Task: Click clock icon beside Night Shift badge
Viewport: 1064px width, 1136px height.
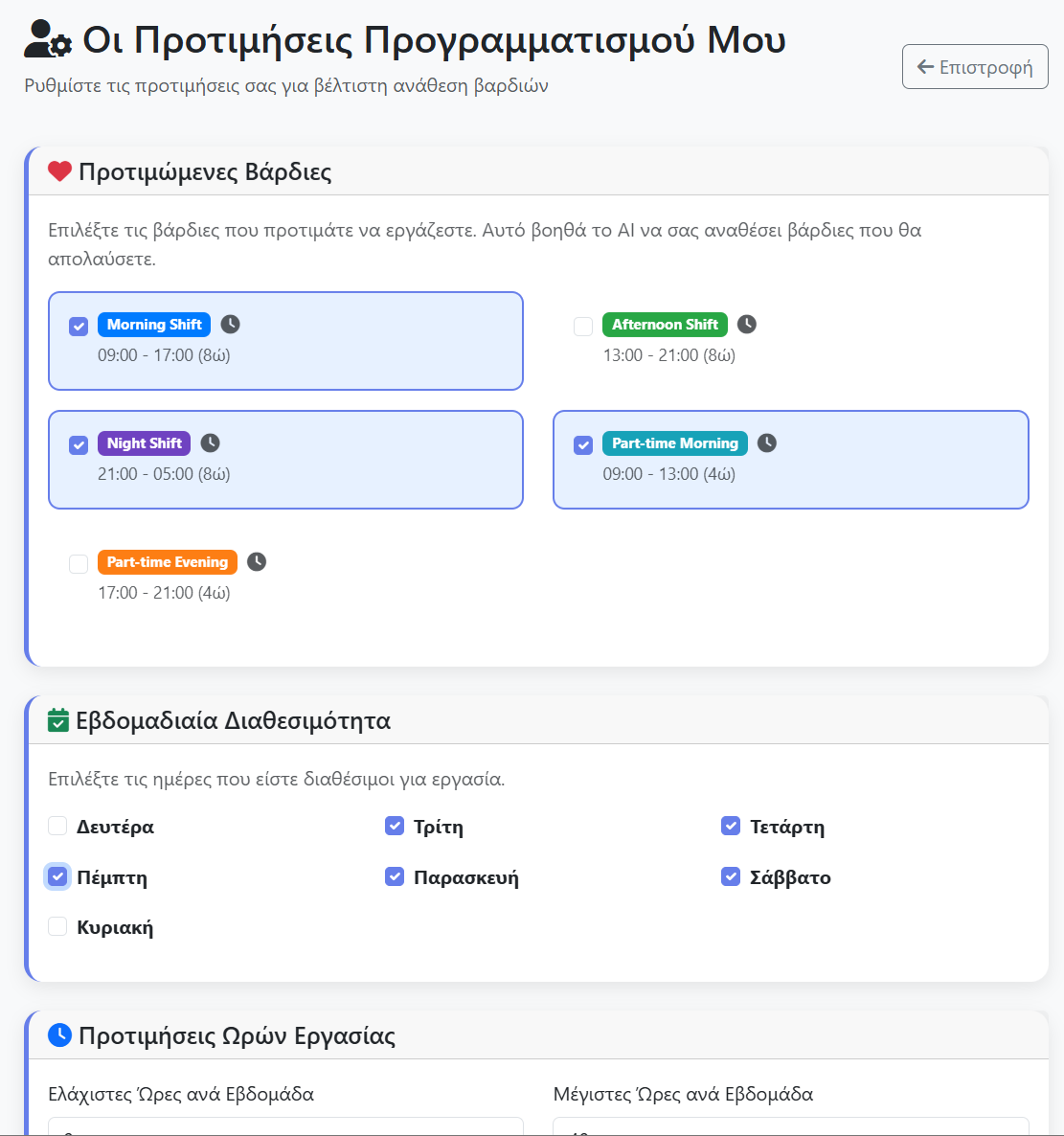Action: [211, 443]
